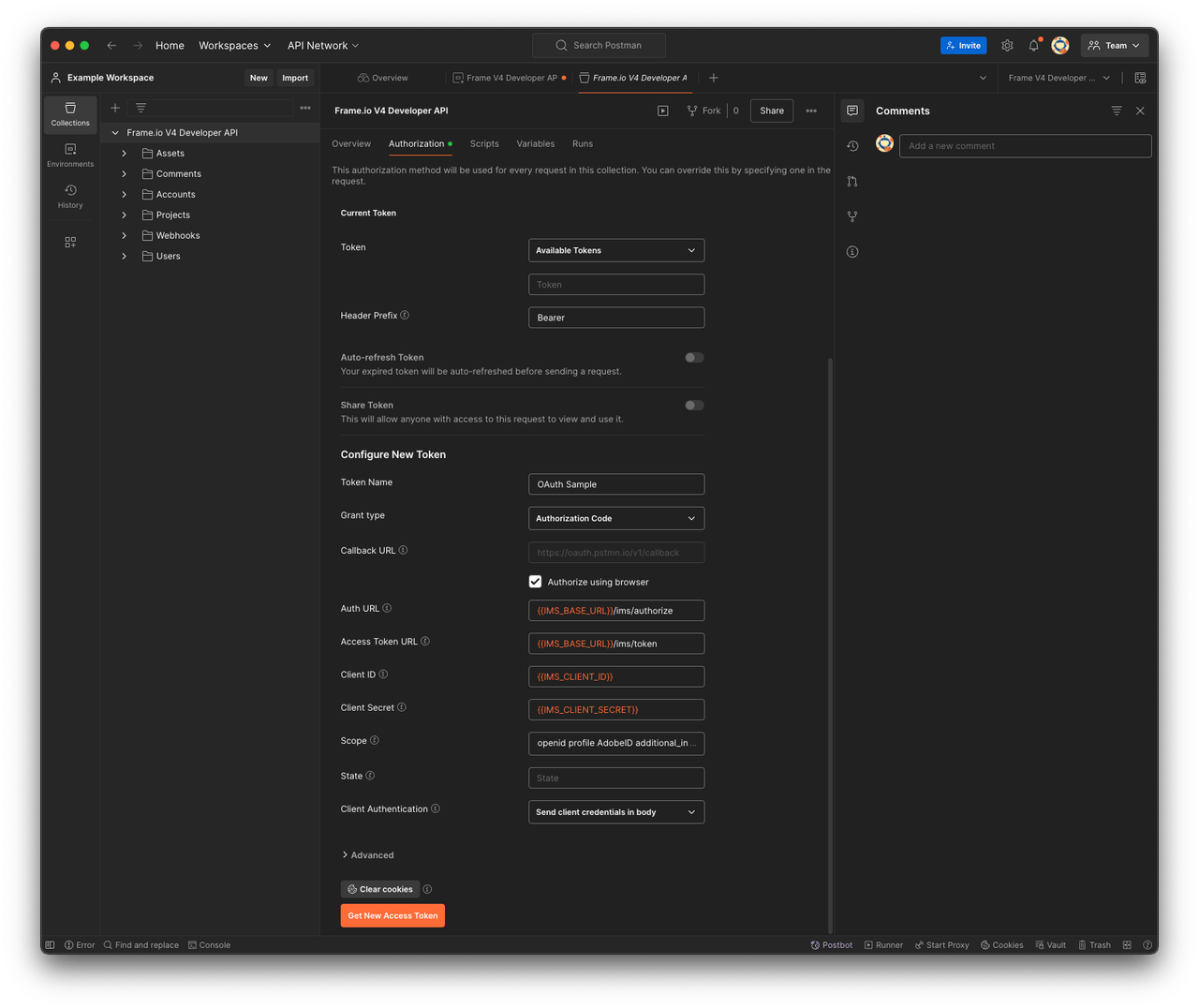Click Get New Access Token
Image resolution: width=1199 pixels, height=1008 pixels.
pos(392,916)
